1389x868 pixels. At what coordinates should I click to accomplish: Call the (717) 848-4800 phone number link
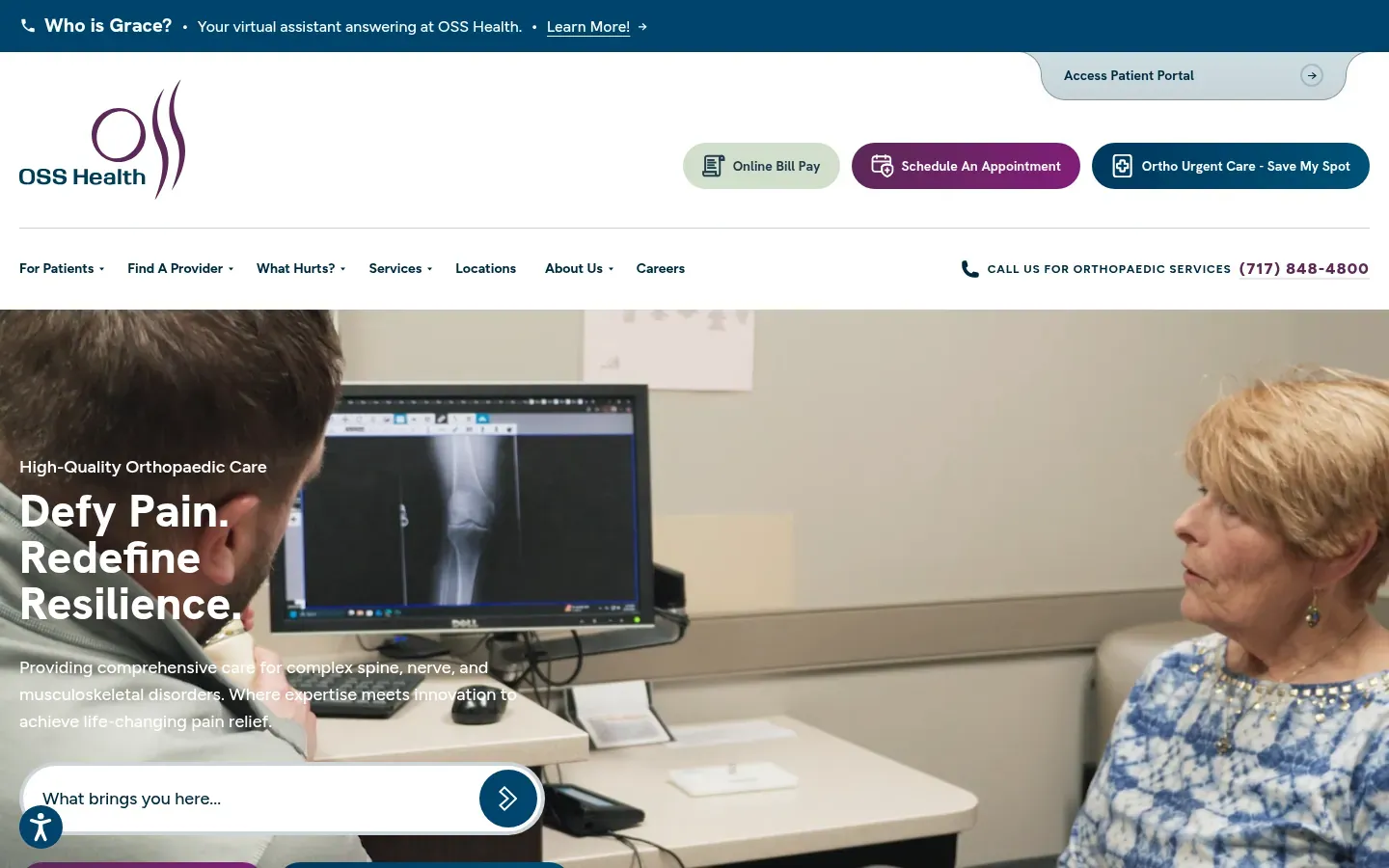(x=1304, y=269)
